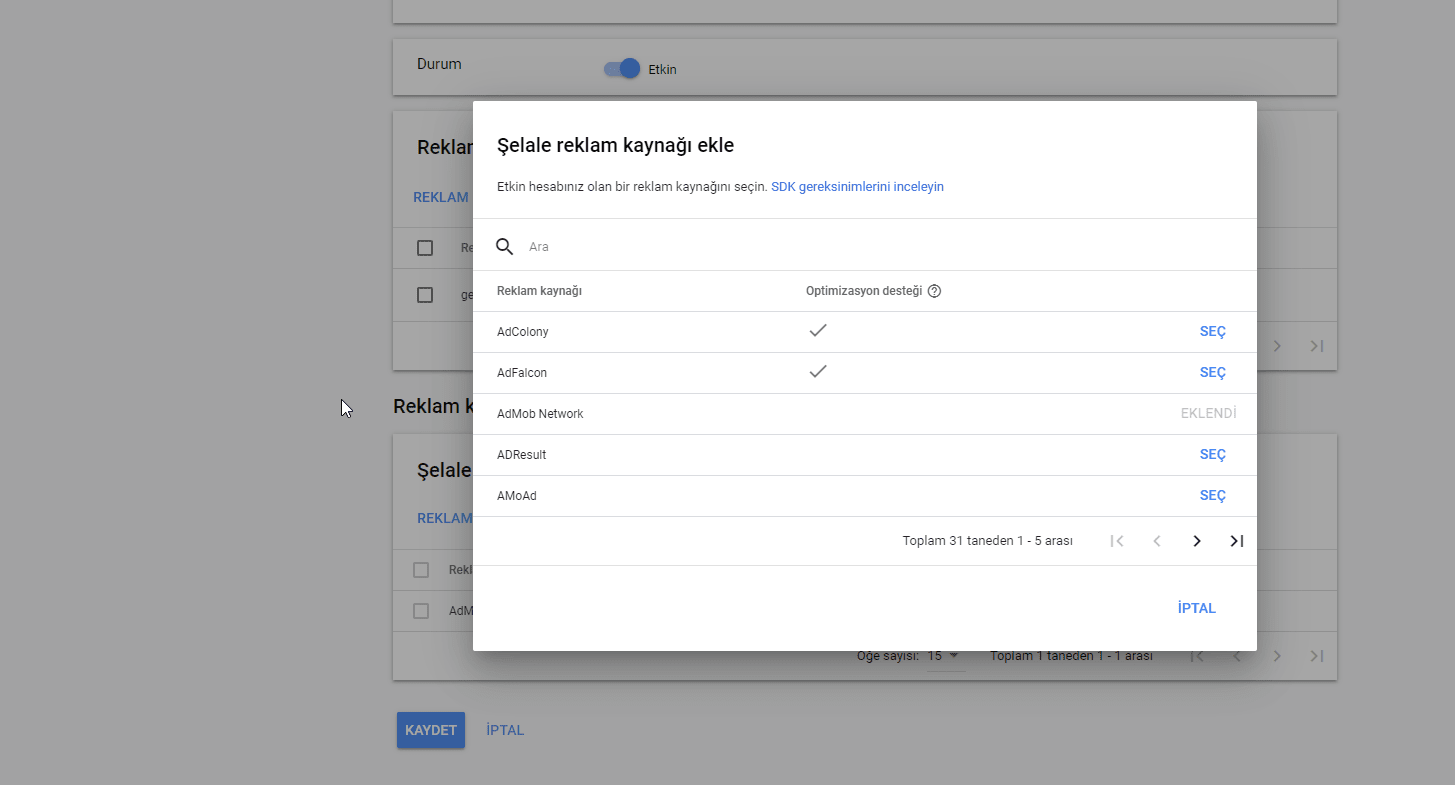
Task: Go to next page of upper background table
Action: point(1277,346)
